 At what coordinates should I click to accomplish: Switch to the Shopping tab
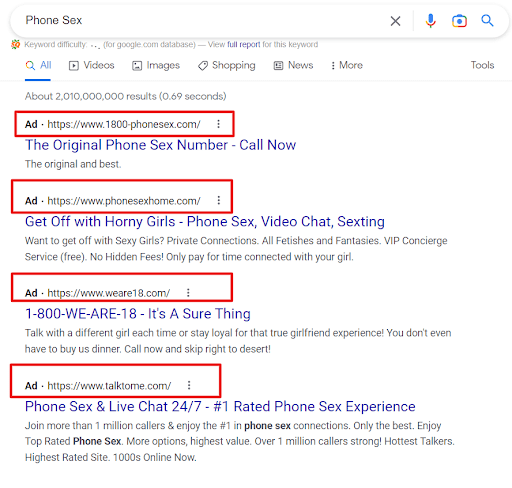(x=227, y=65)
